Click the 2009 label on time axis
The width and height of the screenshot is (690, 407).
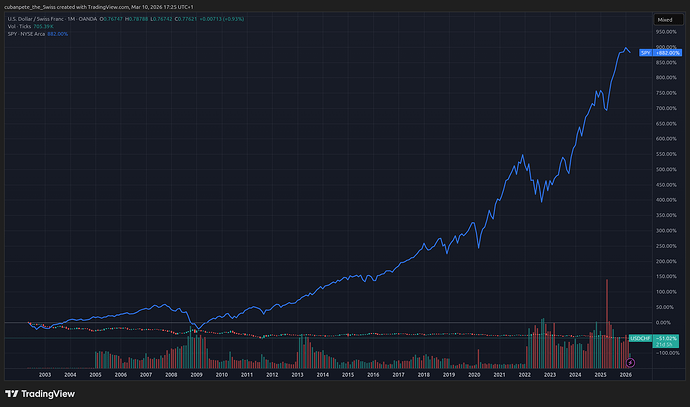pyautogui.click(x=197, y=375)
